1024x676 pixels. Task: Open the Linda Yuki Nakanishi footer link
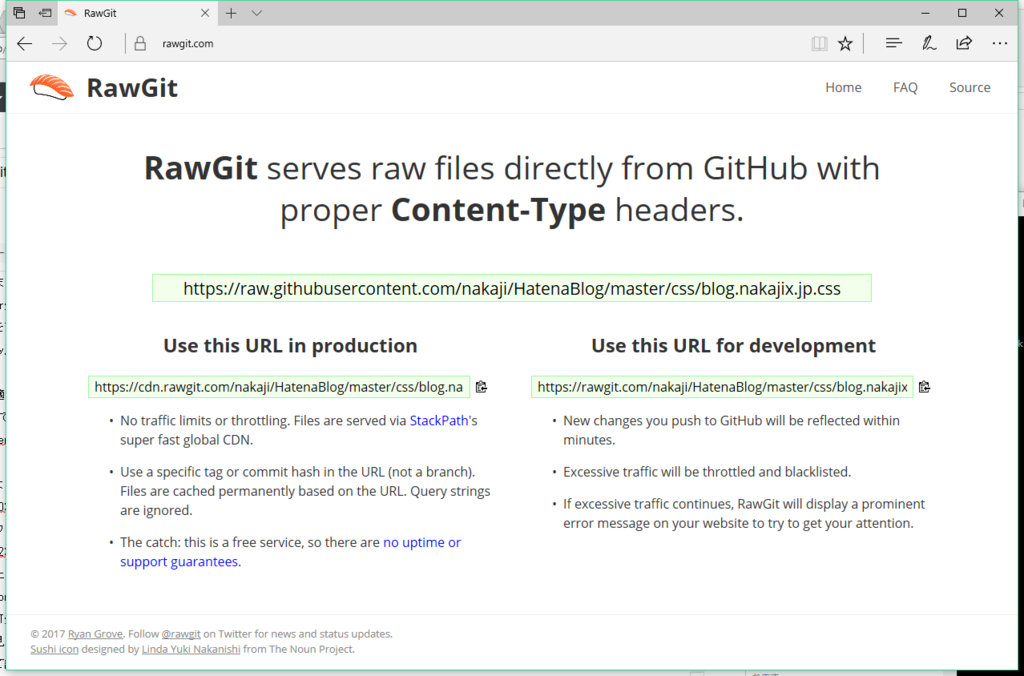(x=191, y=649)
